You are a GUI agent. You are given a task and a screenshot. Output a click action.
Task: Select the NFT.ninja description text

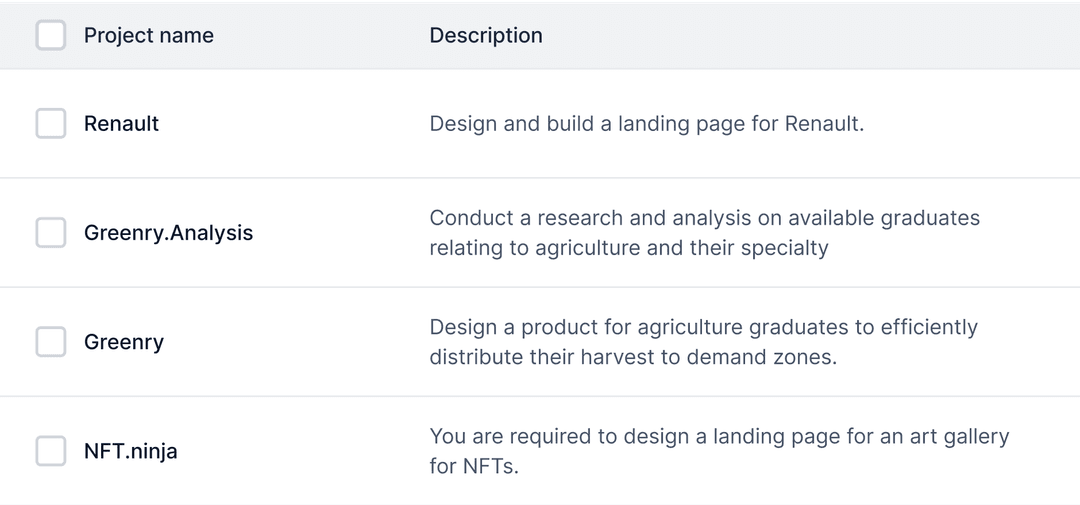[718, 451]
